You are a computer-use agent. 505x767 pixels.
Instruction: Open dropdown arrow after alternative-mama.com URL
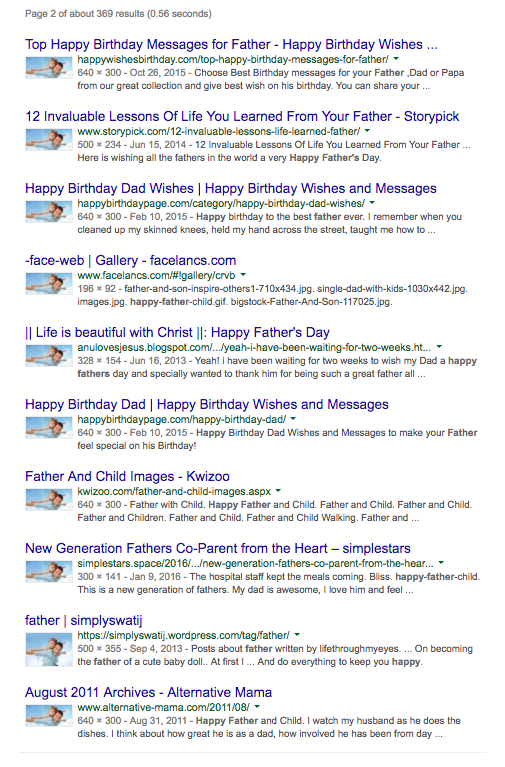(257, 706)
